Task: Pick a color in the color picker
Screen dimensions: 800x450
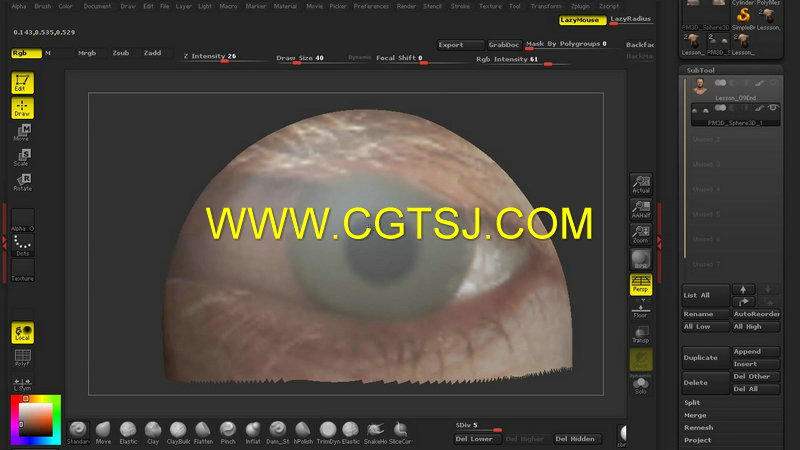Action: pyautogui.click(x=36, y=420)
